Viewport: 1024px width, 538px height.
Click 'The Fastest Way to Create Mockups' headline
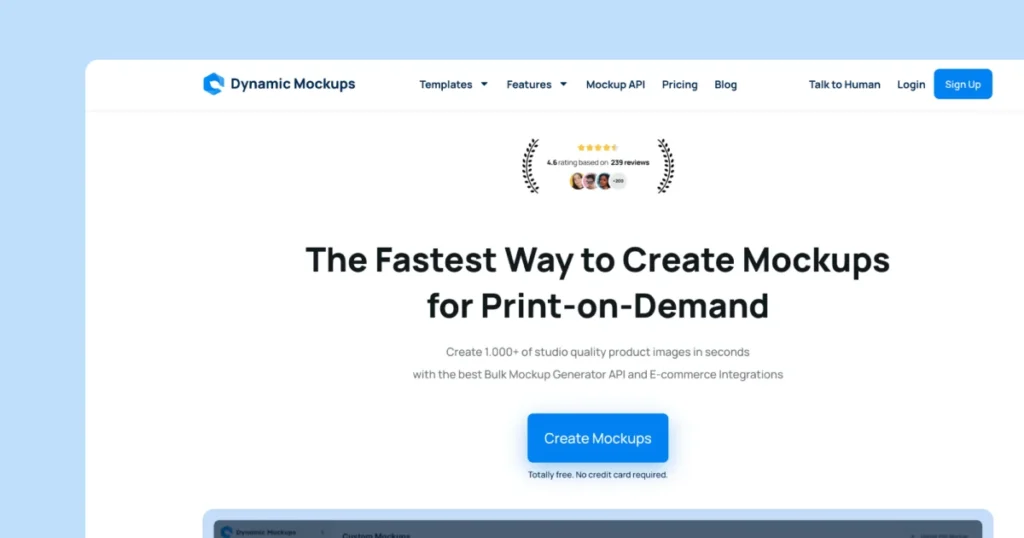[x=598, y=259]
